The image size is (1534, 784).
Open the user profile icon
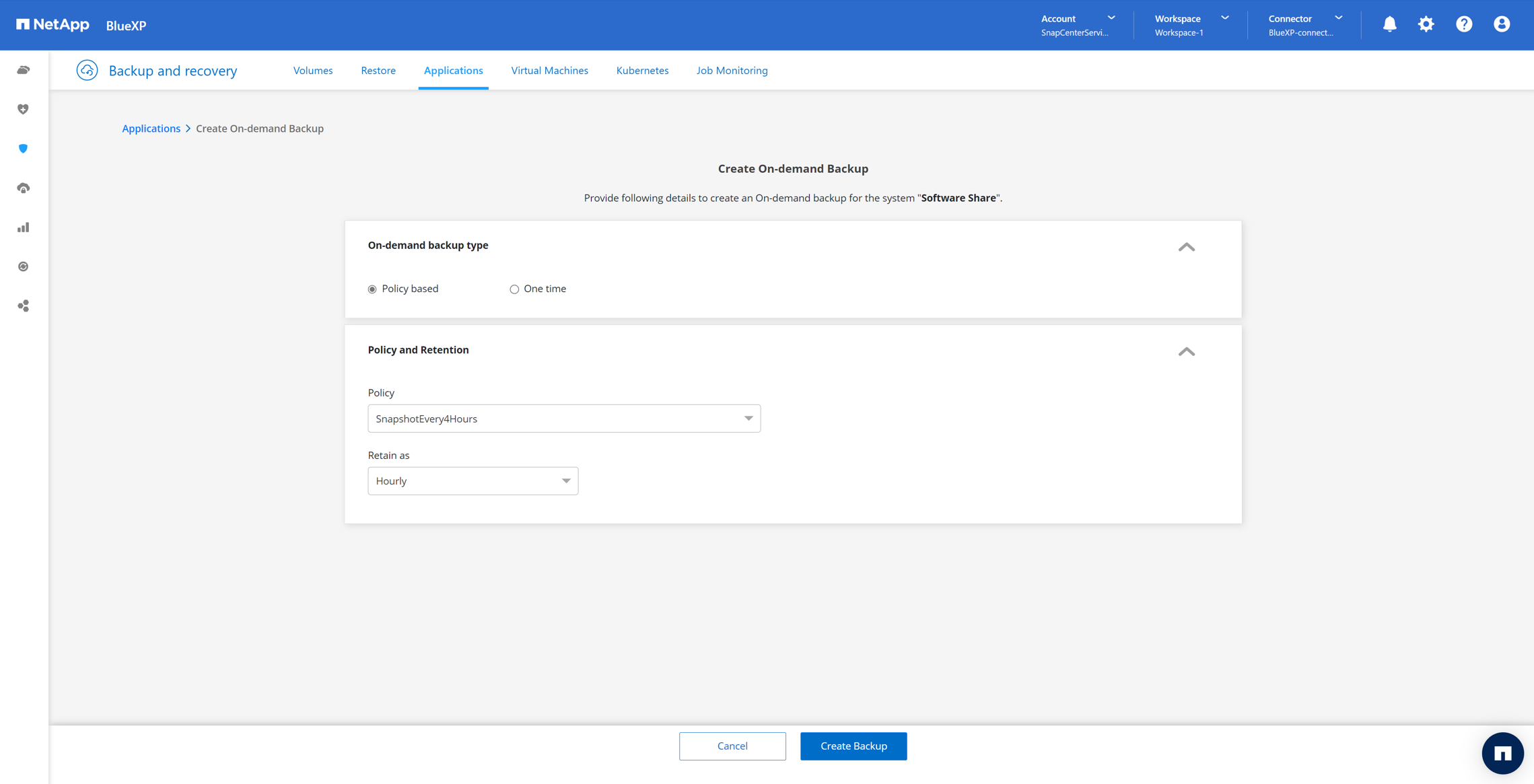click(x=1501, y=25)
